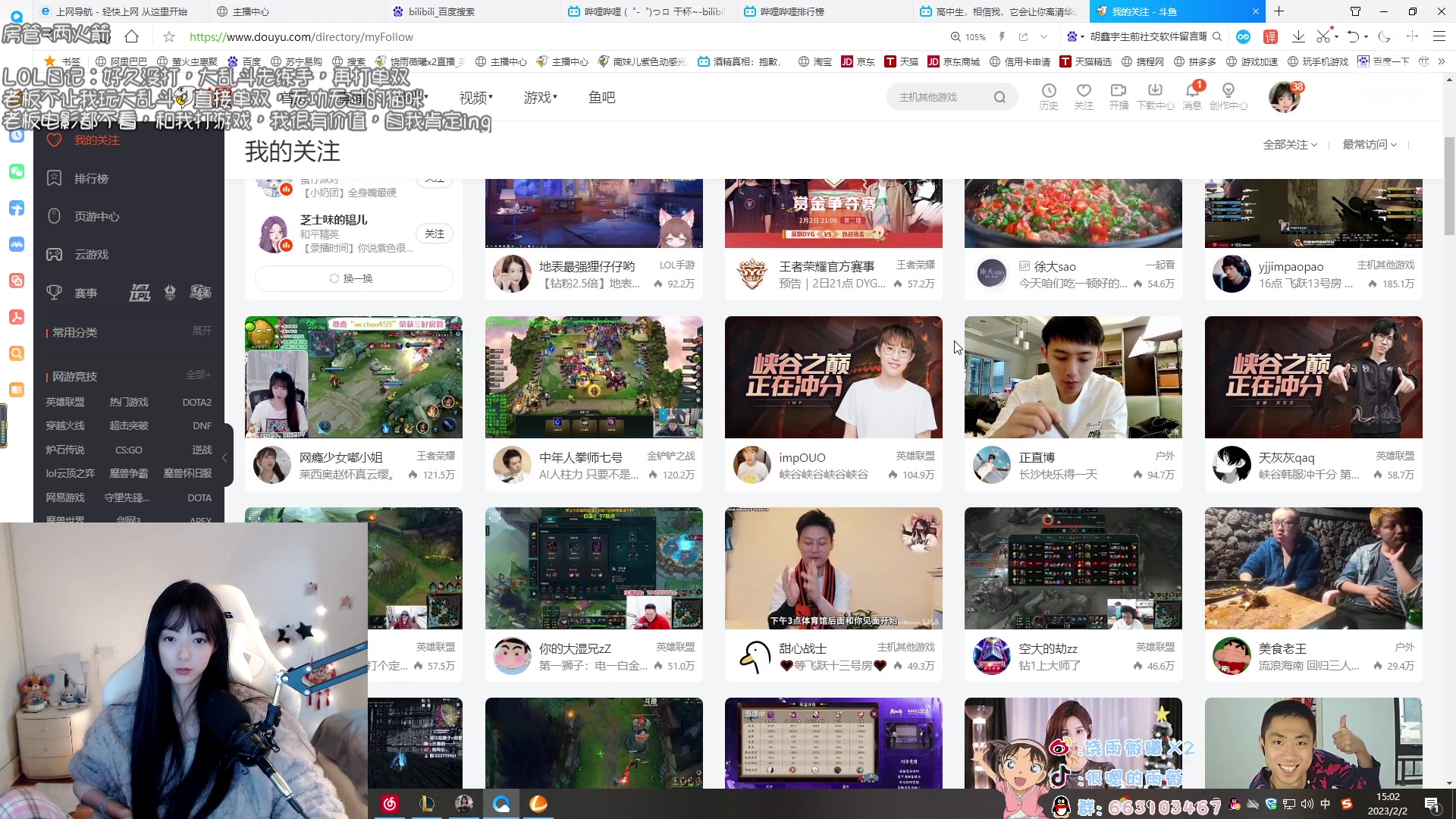
Task: Open 网瘾少女嘟小姐's stream thumbnail
Action: [x=353, y=377]
